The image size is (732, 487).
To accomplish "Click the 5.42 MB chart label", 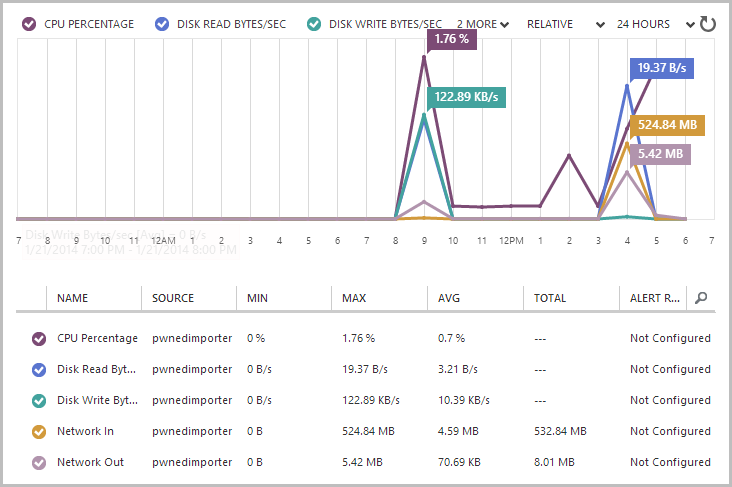I will [660, 154].
